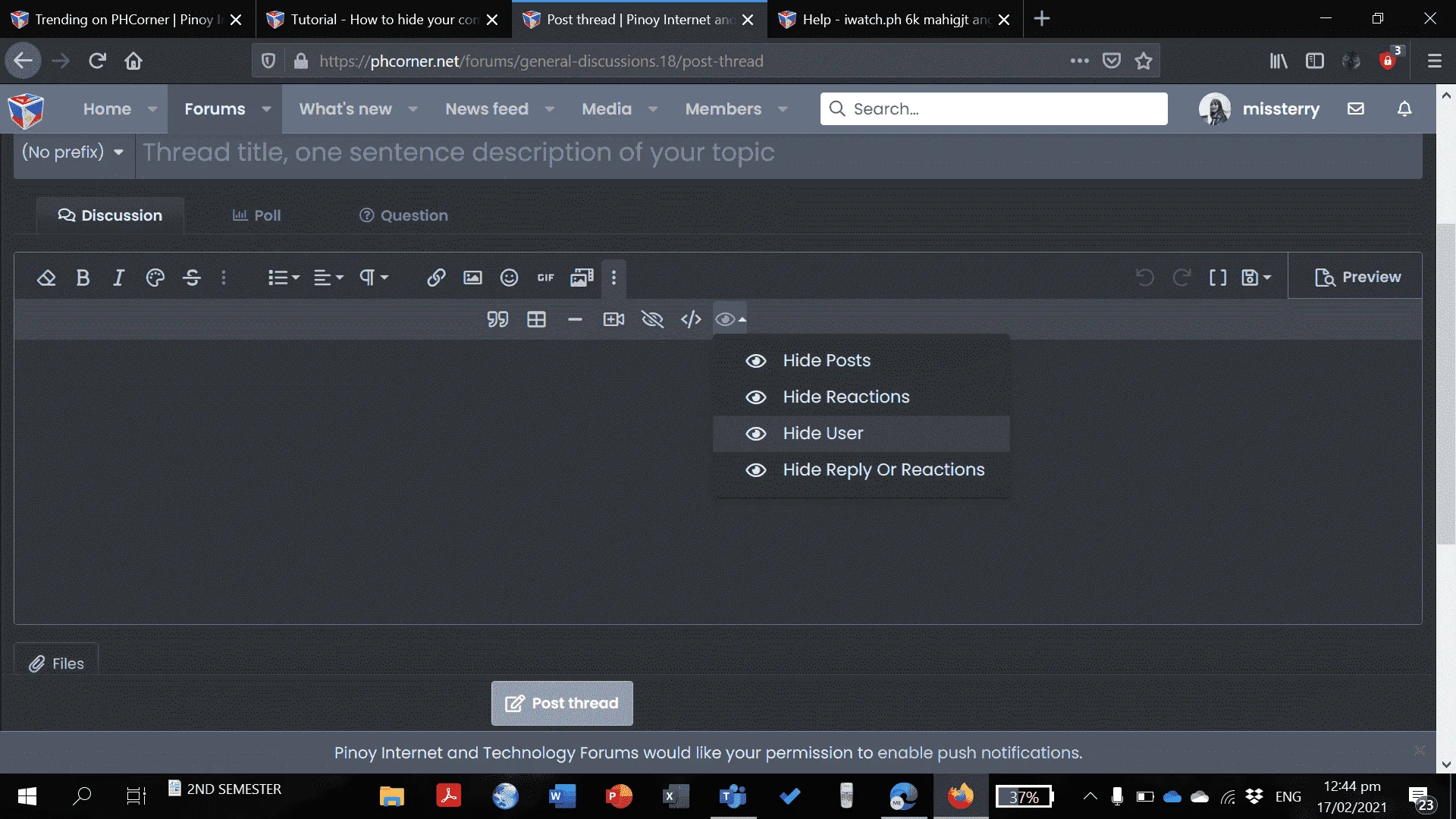This screenshot has height=819, width=1456.
Task: Expand What's new dropdown arrow
Action: [413, 109]
